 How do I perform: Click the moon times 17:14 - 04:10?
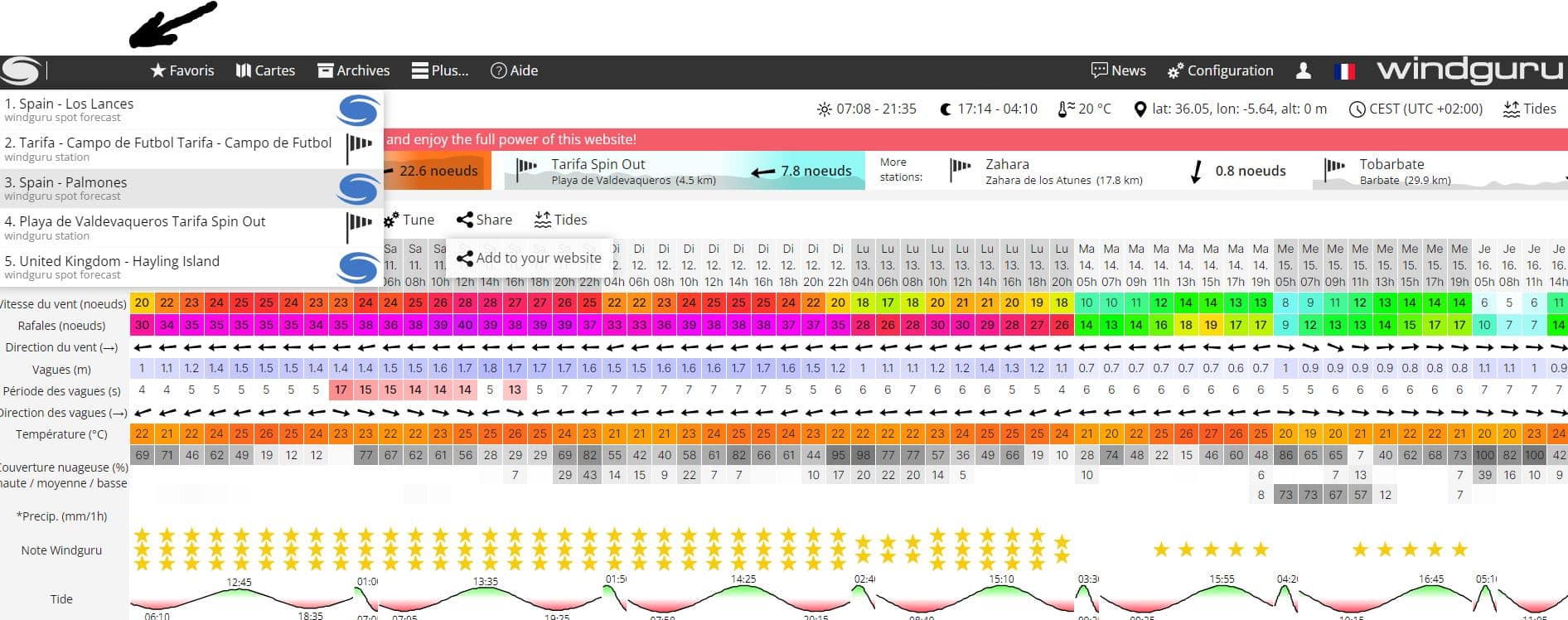988,109
